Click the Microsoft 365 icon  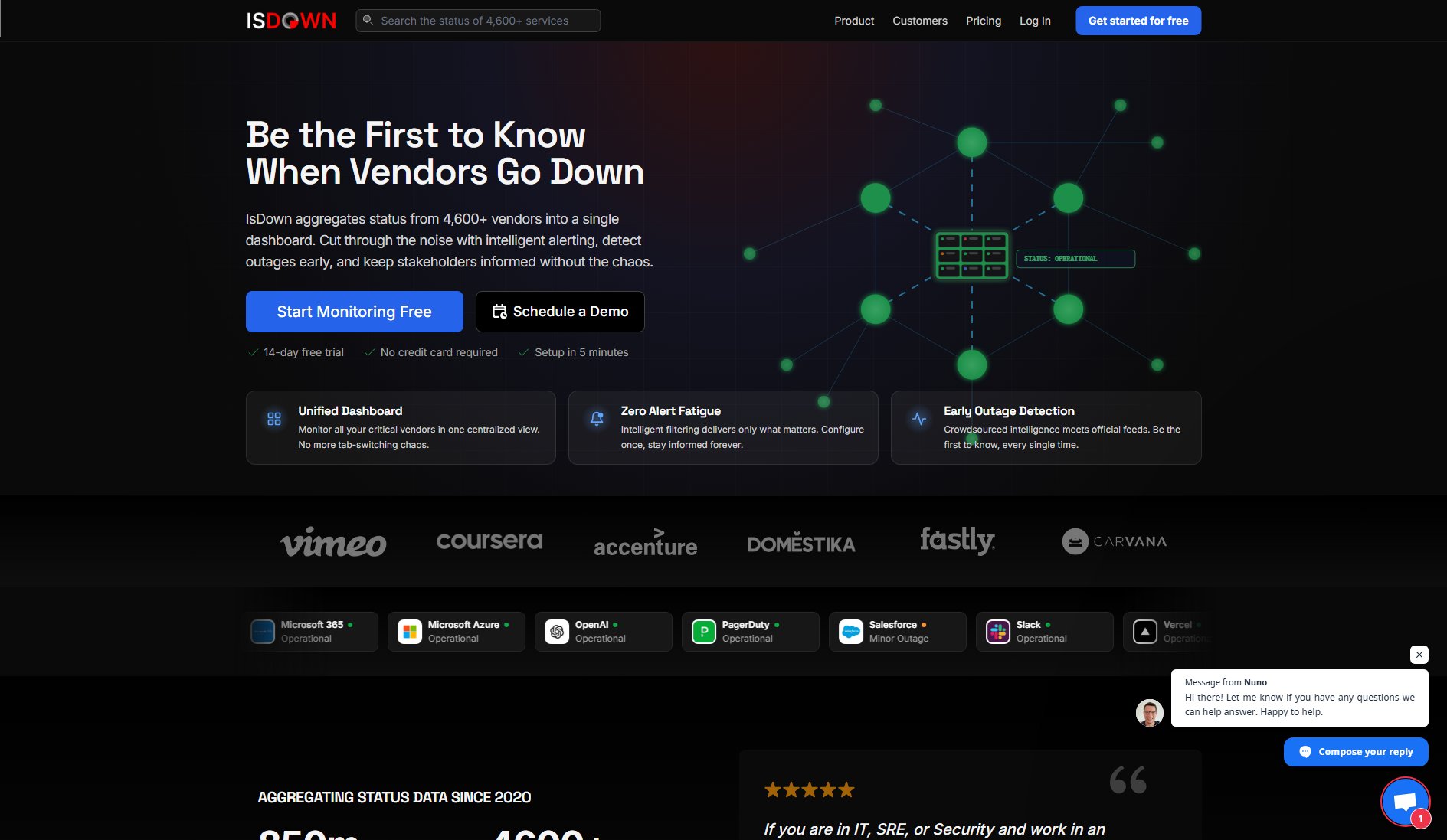pos(263,631)
